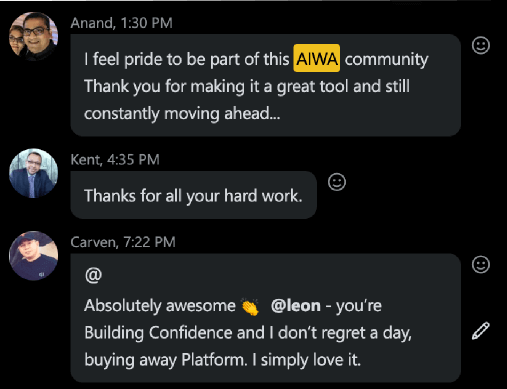The height and width of the screenshot is (389, 507).
Task: React to Anand's message with the smiley icon
Action: point(481,45)
